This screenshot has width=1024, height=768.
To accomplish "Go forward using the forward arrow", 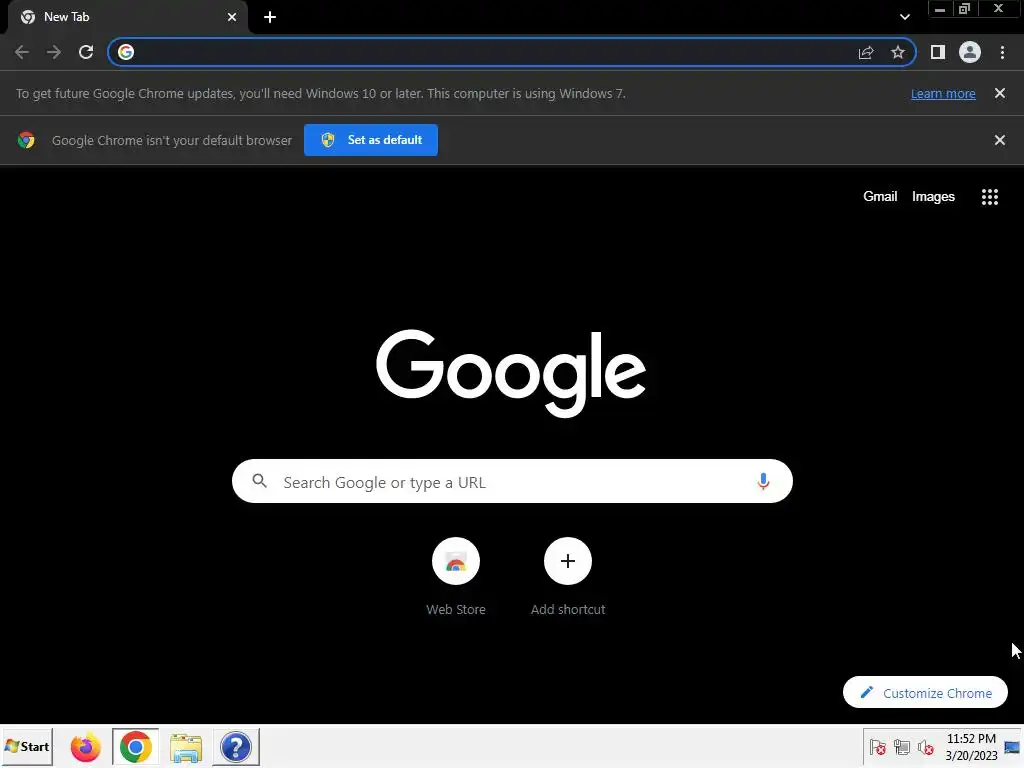I will (x=54, y=52).
